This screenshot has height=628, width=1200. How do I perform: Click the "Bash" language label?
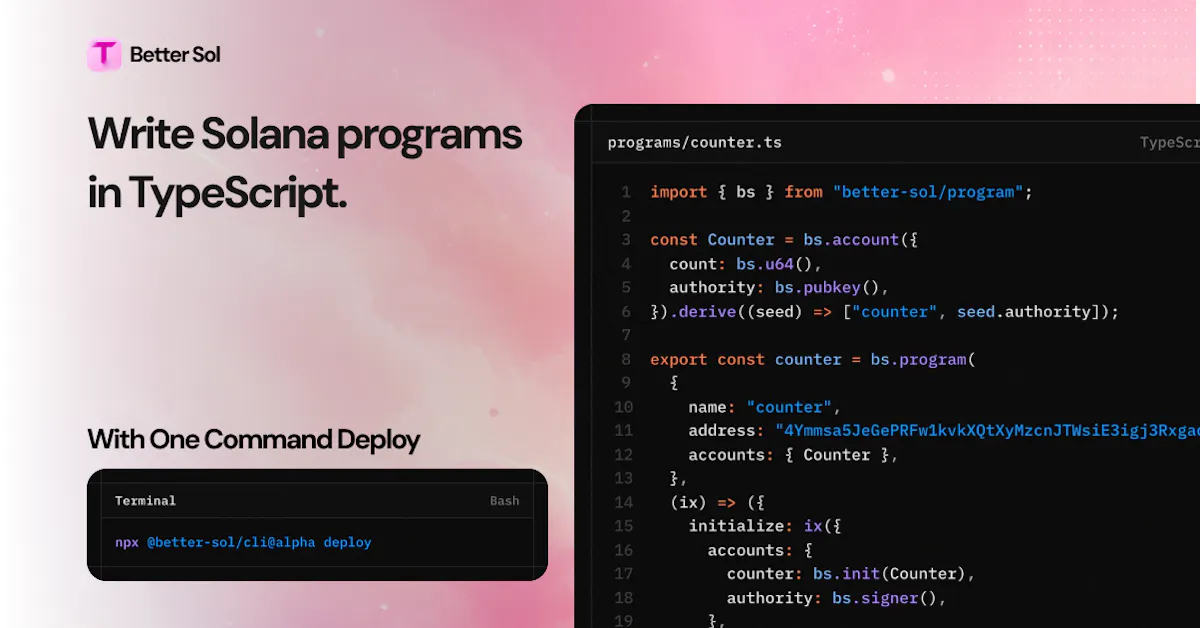click(x=504, y=500)
